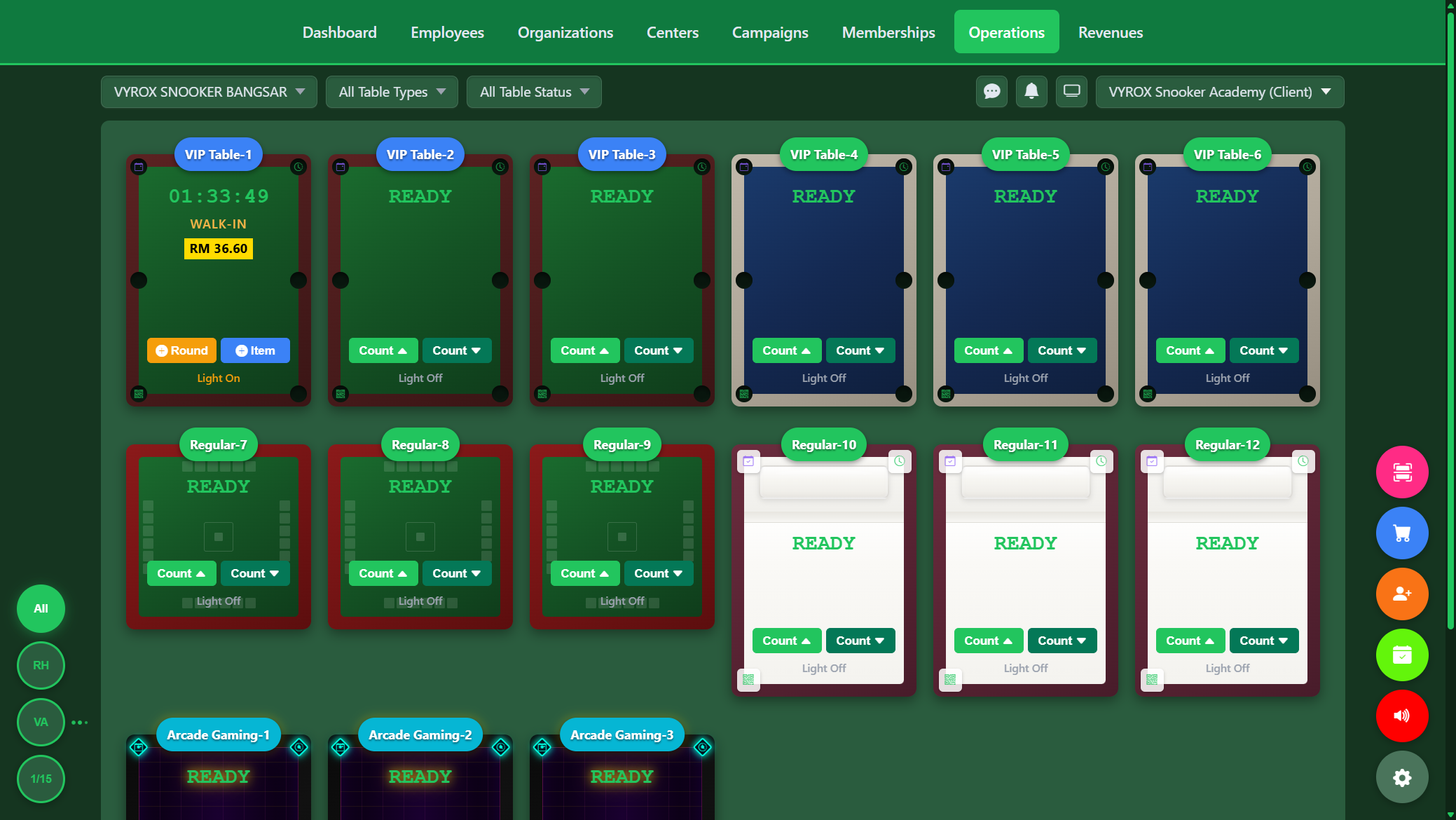Open the notifications bell icon

(1031, 92)
